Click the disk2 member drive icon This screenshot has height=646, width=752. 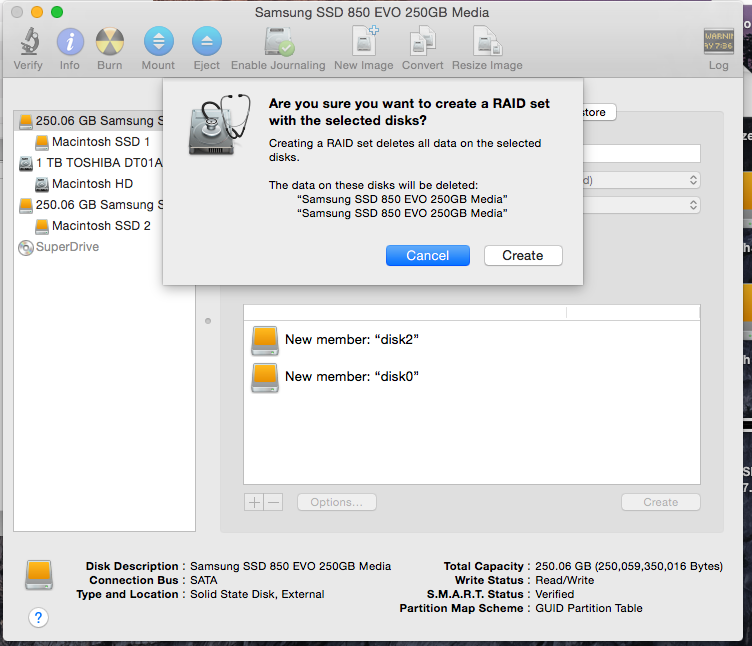(265, 341)
